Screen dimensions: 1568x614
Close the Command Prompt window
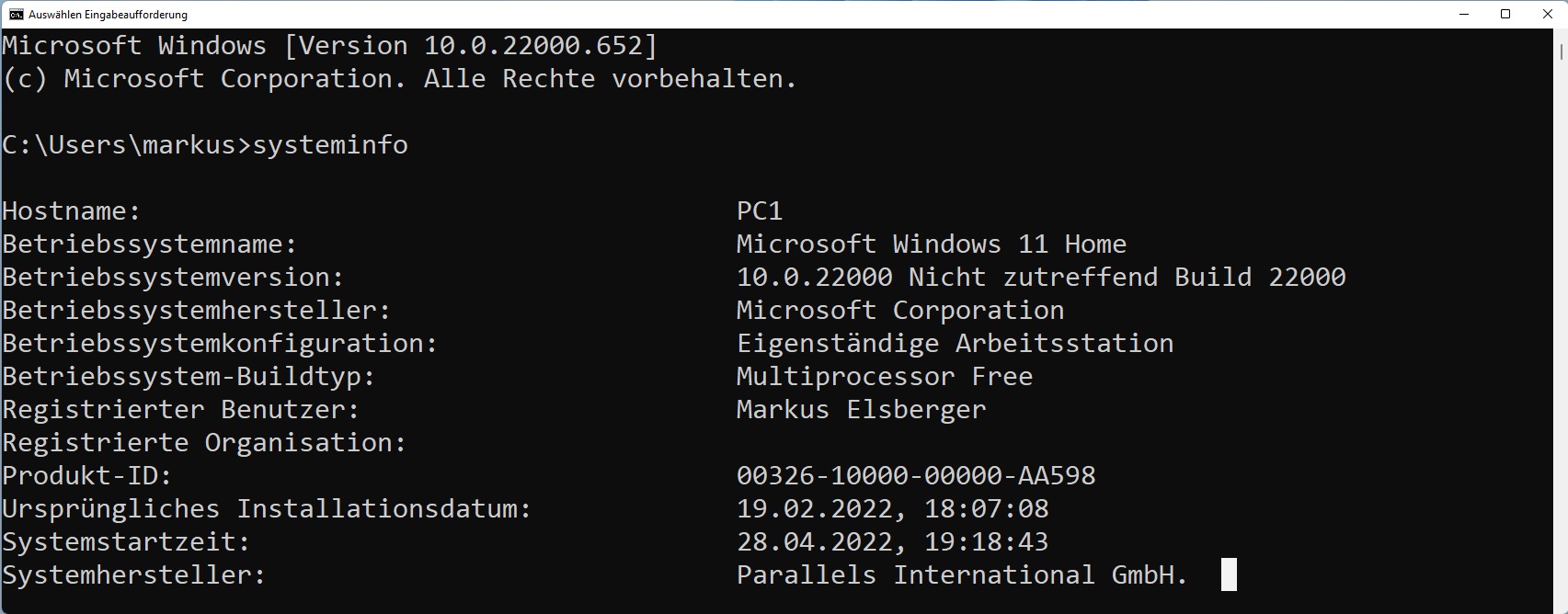click(1551, 14)
